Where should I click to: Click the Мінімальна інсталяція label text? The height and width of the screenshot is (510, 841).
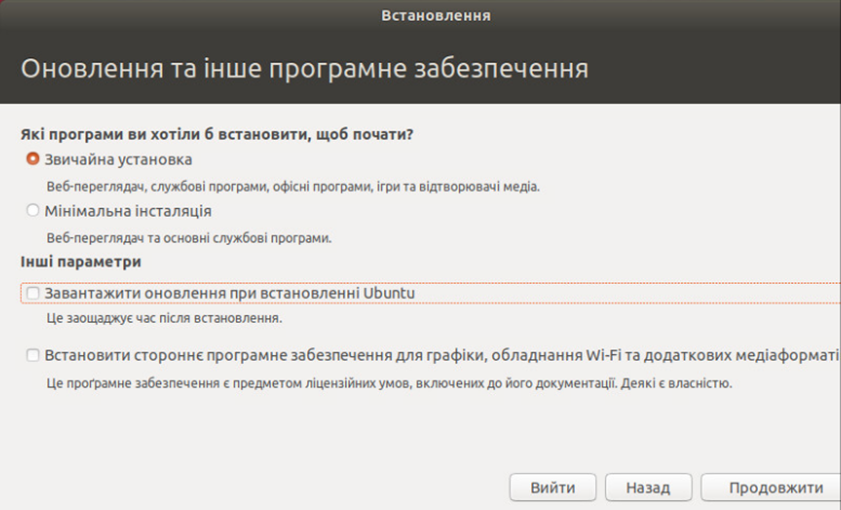click(128, 211)
